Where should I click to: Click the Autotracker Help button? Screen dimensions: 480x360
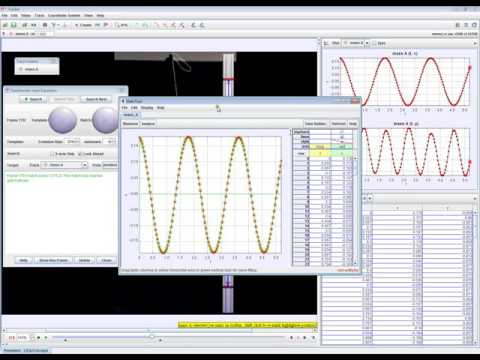click(x=24, y=260)
